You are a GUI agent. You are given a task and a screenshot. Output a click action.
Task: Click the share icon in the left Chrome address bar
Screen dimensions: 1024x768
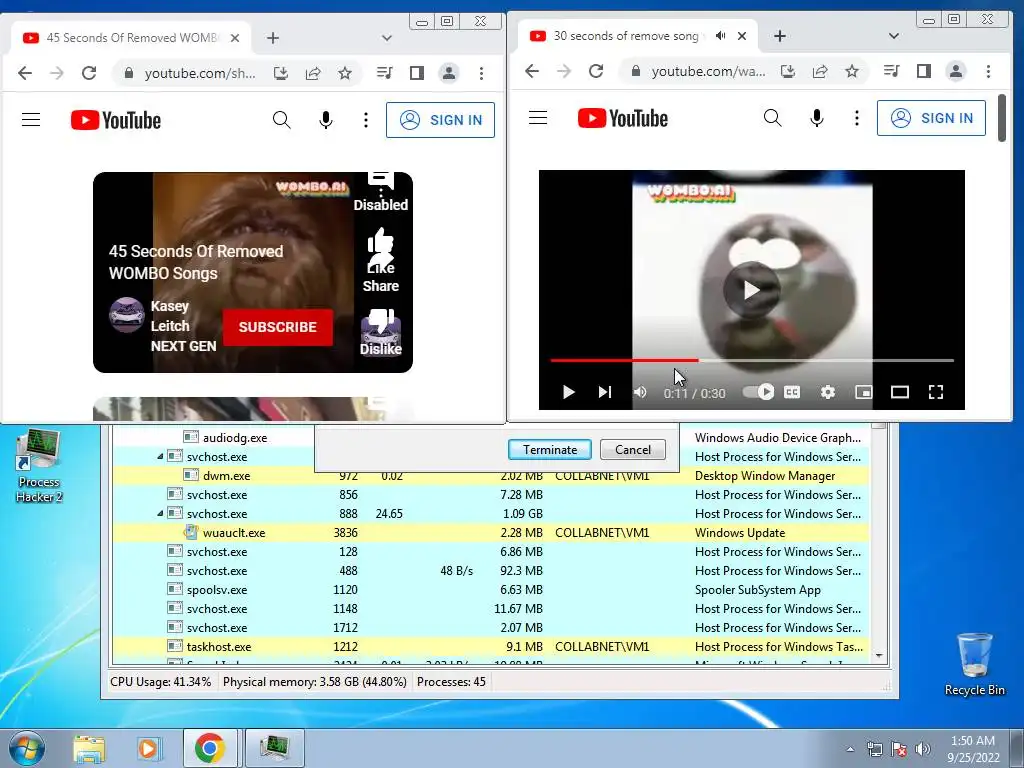click(x=313, y=73)
